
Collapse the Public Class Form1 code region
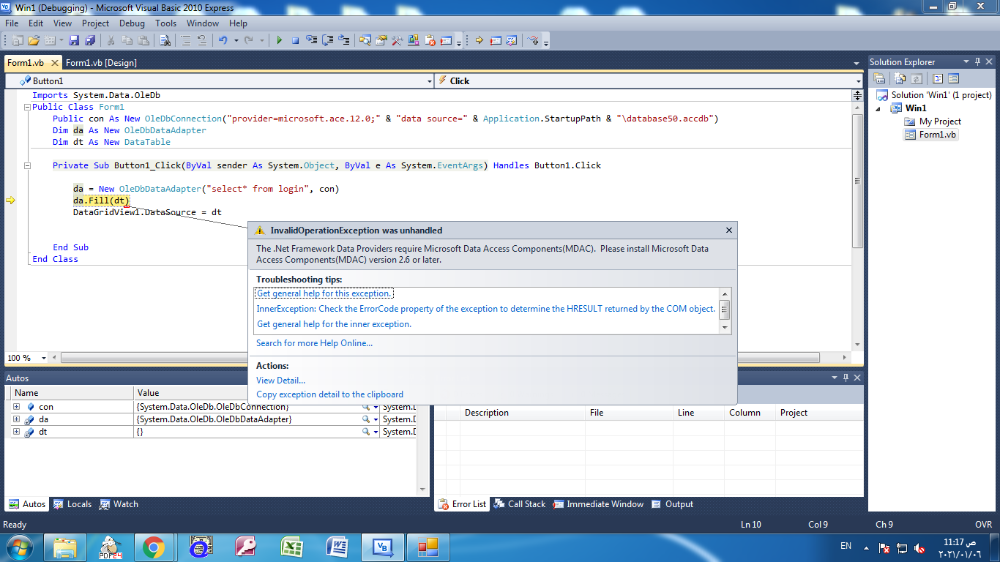pos(27,107)
